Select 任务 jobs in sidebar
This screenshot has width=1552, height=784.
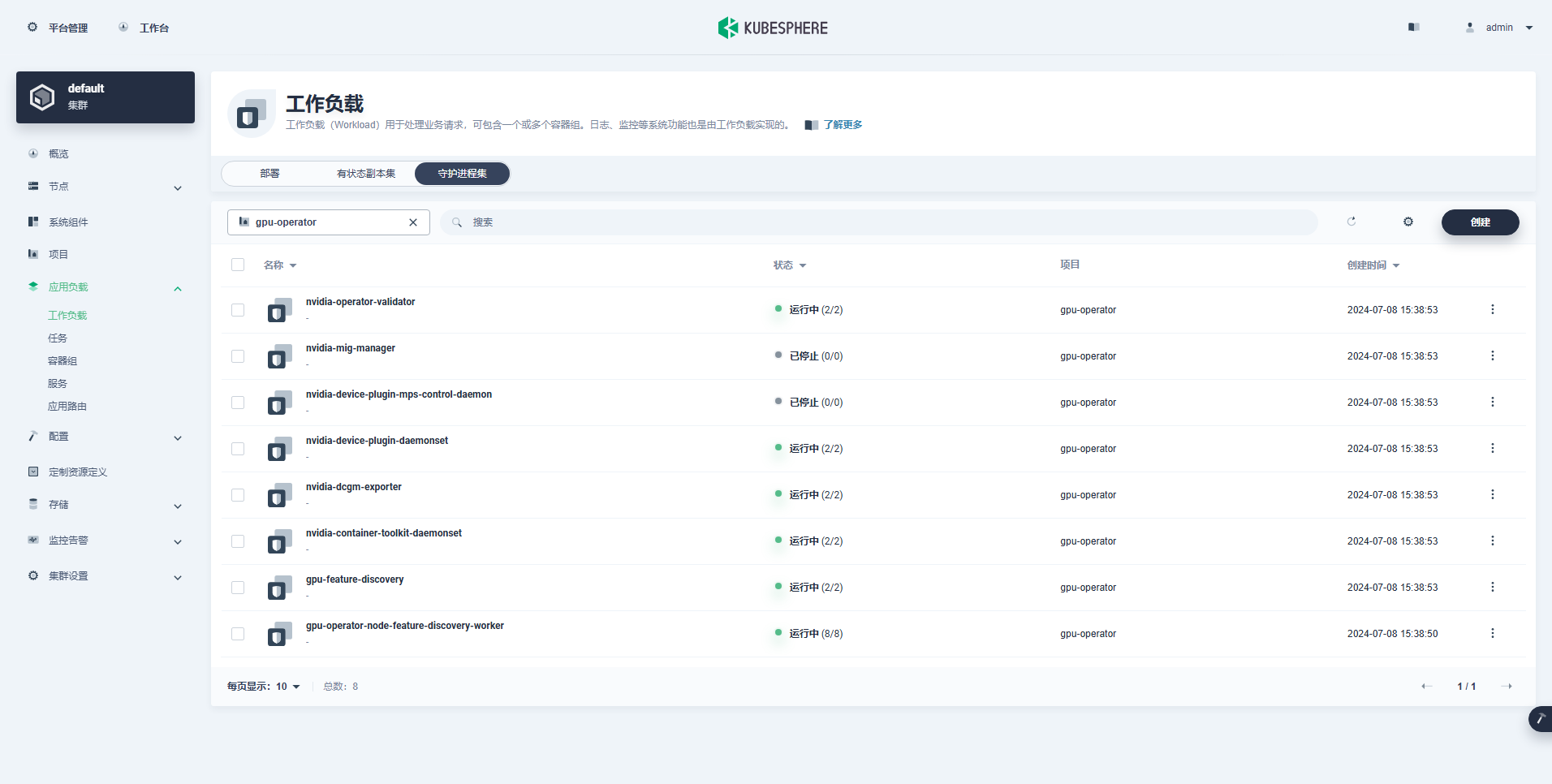(x=58, y=338)
